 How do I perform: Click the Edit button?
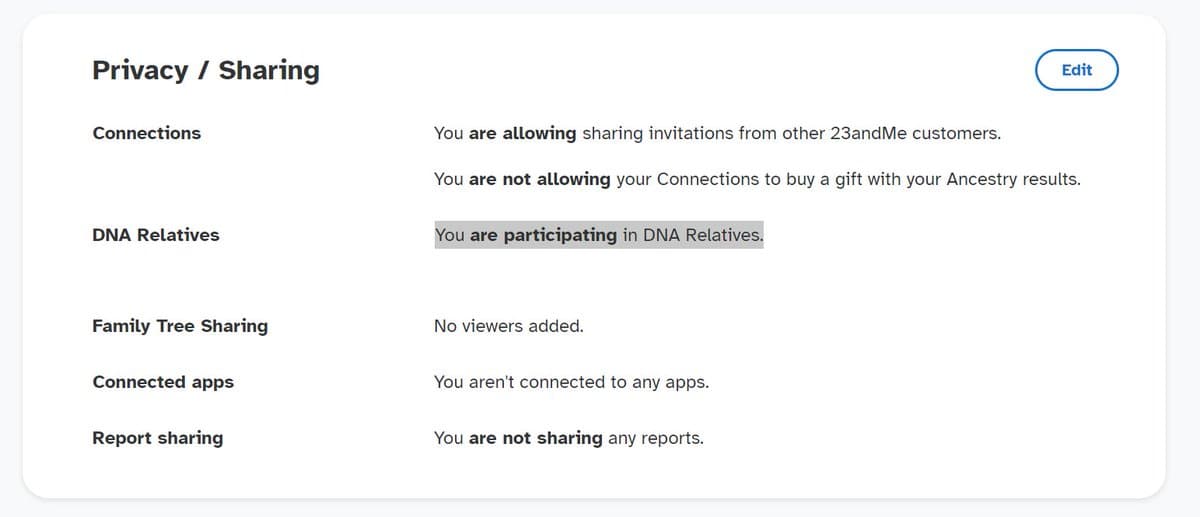tap(1076, 70)
